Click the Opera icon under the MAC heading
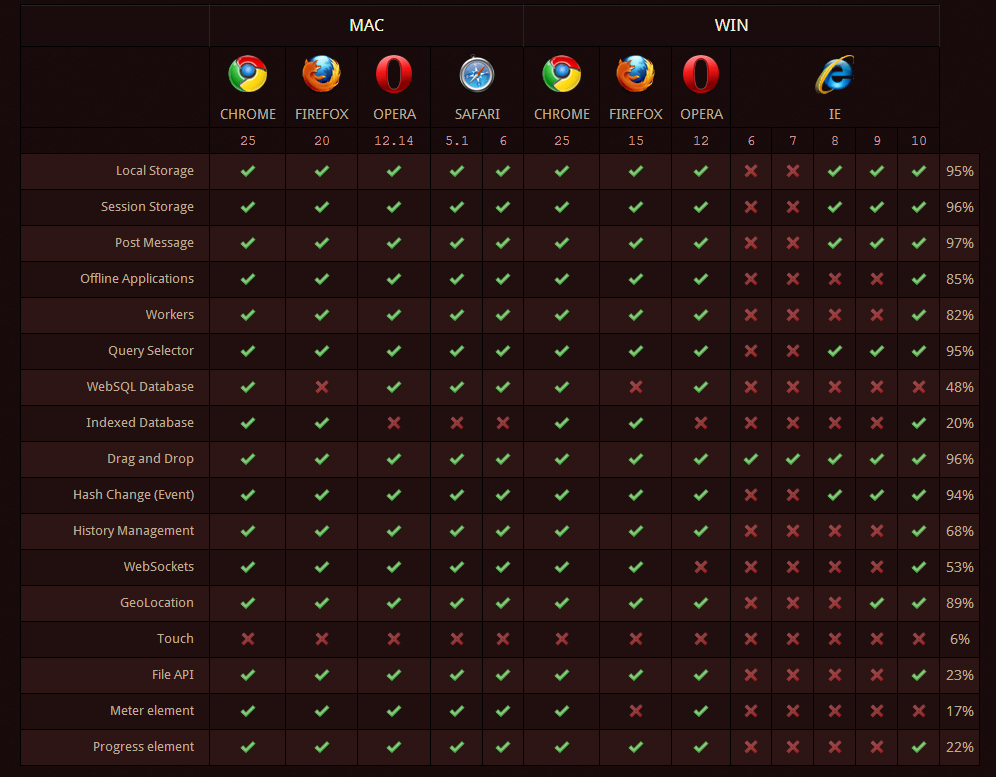The image size is (996, 777). (x=394, y=74)
